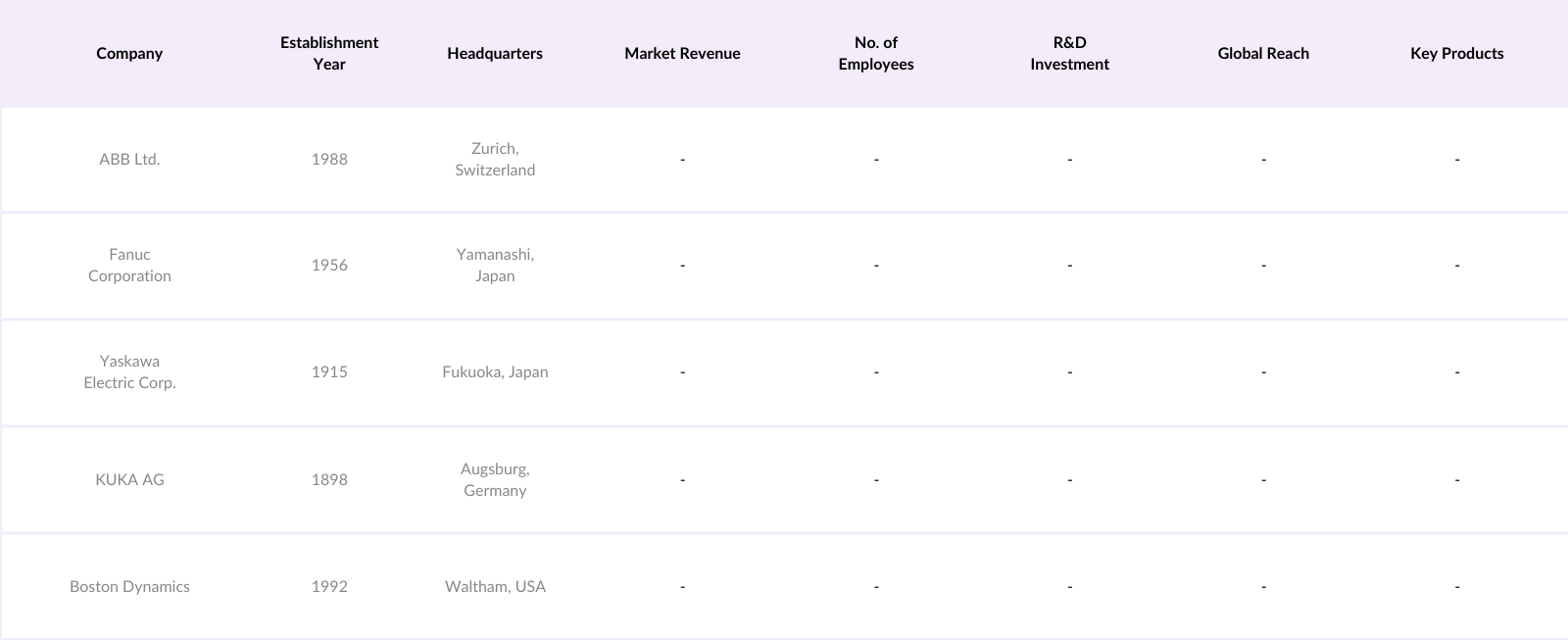Select the Augsburg, Germany headquarters cell

click(495, 479)
